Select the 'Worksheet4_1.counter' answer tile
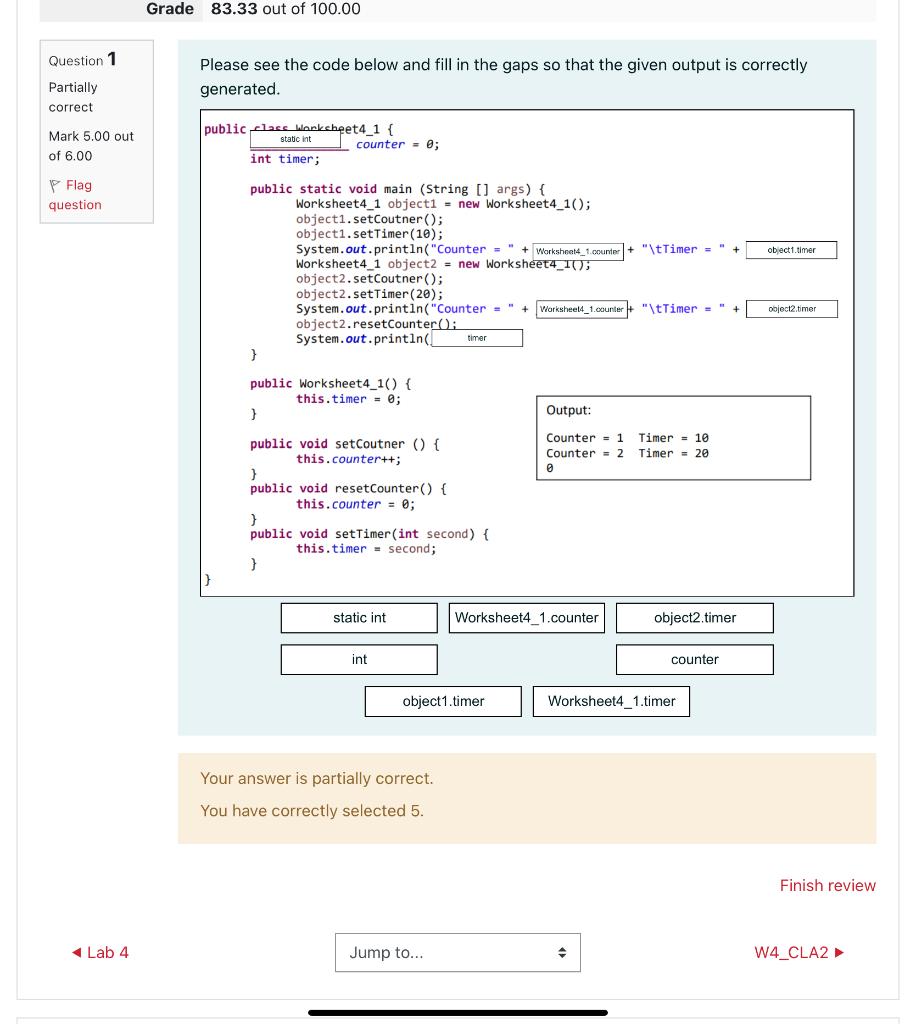This screenshot has height=1024, width=916. coord(527,617)
